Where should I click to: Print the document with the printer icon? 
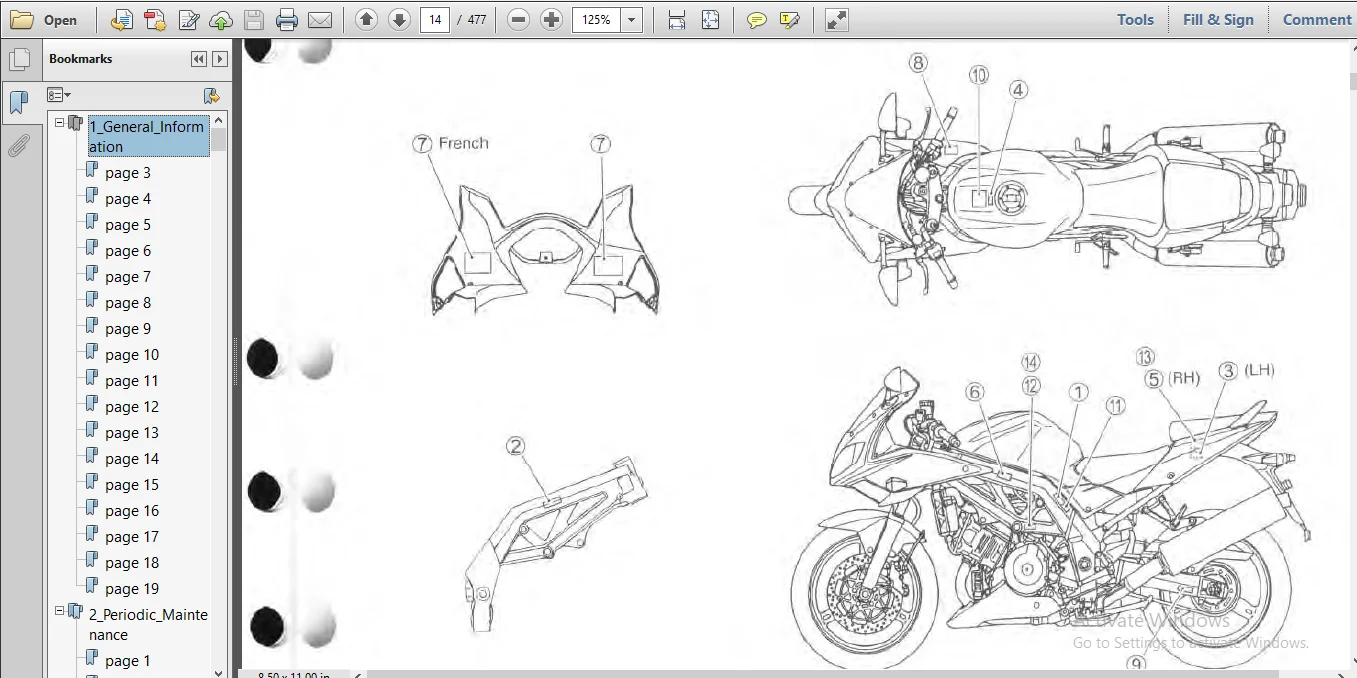pos(287,20)
